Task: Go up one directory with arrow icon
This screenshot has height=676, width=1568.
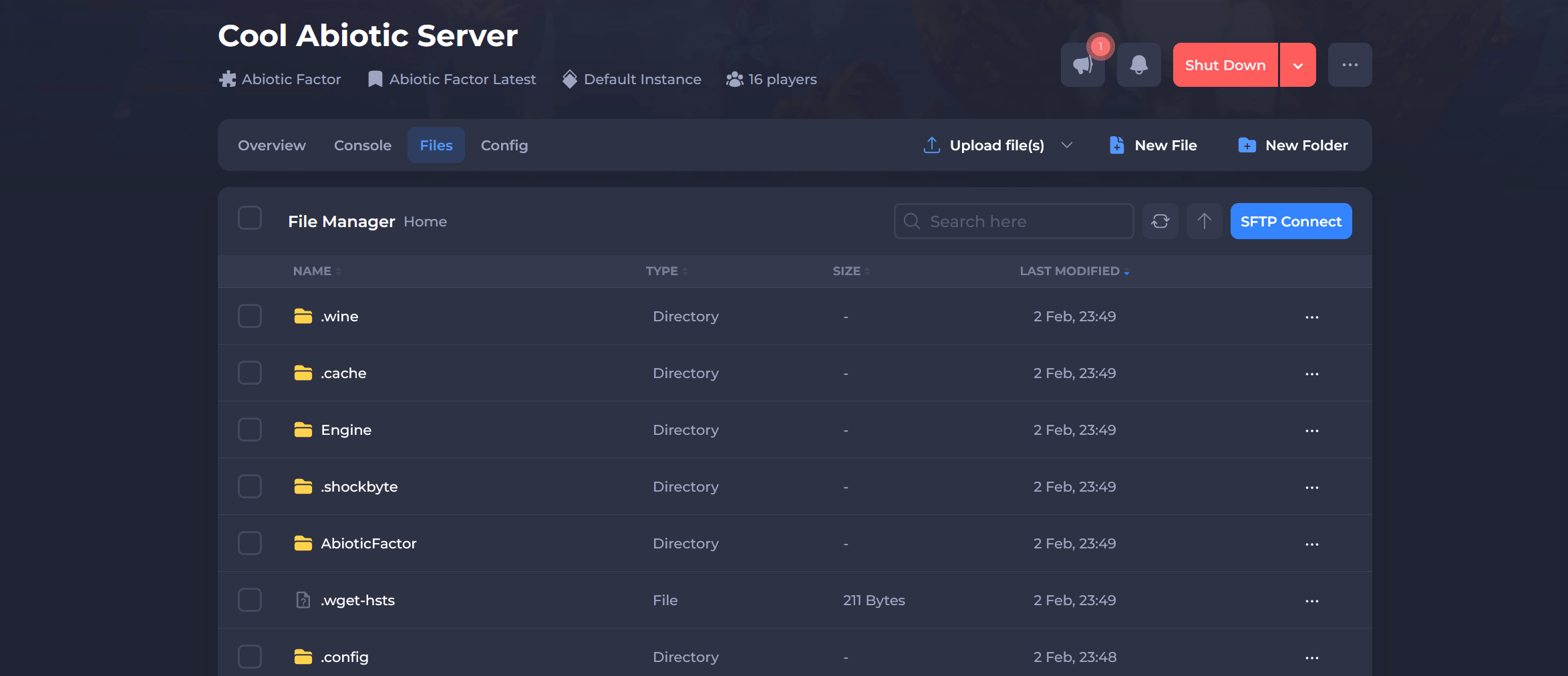Action: pyautogui.click(x=1204, y=221)
